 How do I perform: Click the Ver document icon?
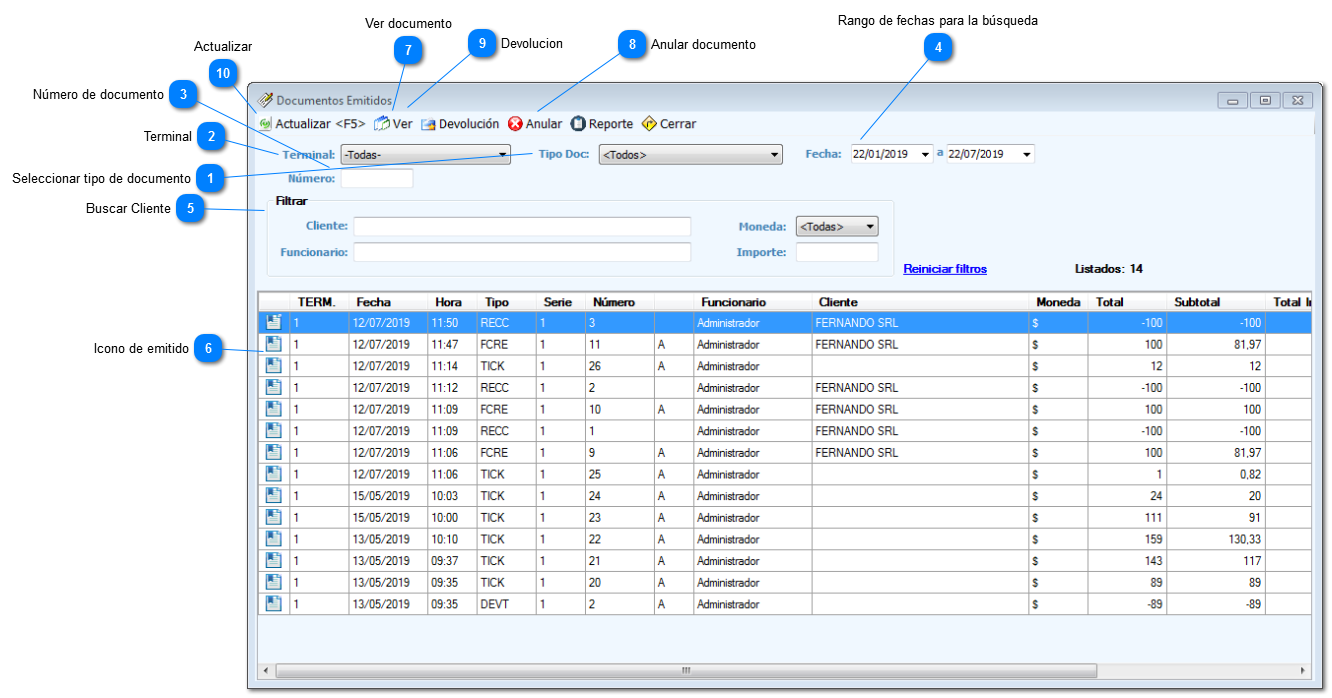click(x=382, y=124)
